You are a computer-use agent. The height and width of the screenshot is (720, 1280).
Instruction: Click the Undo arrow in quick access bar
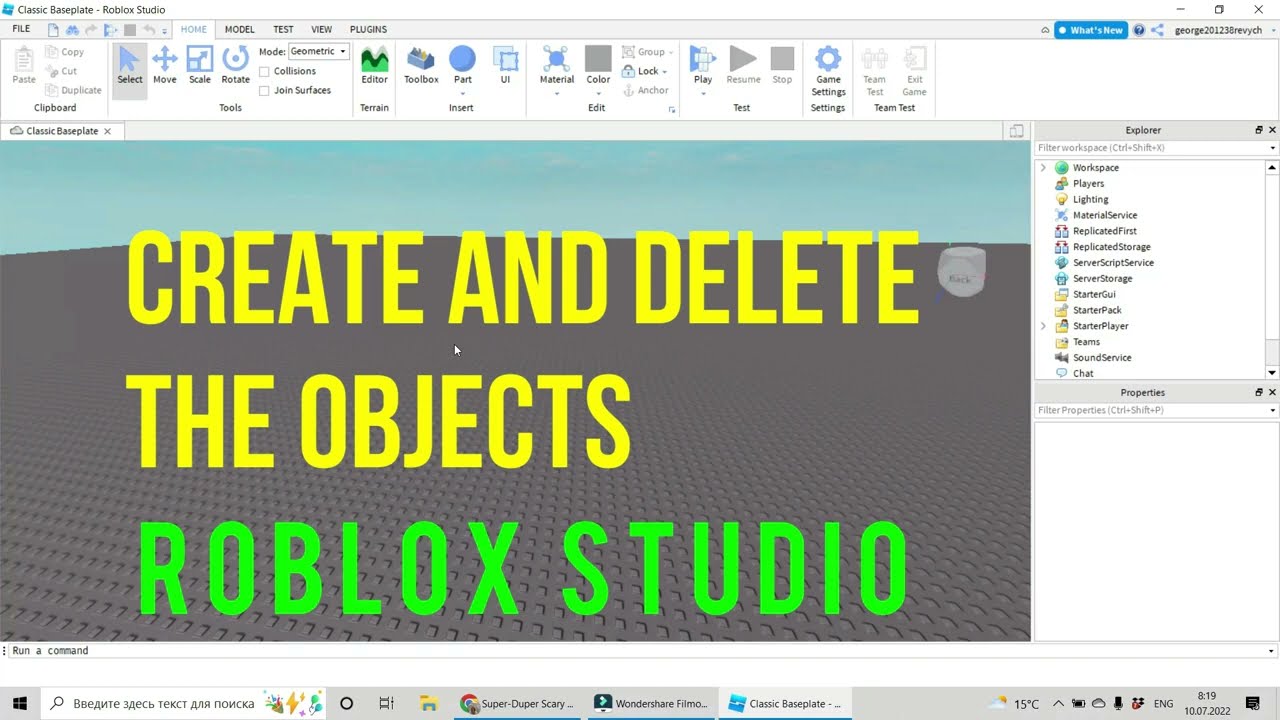(149, 30)
